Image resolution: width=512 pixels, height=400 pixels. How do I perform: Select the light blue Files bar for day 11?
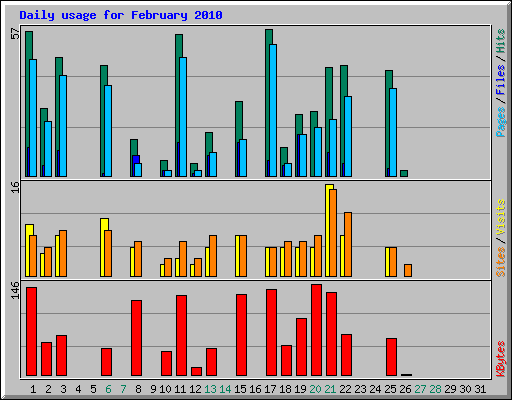pyautogui.click(x=183, y=117)
